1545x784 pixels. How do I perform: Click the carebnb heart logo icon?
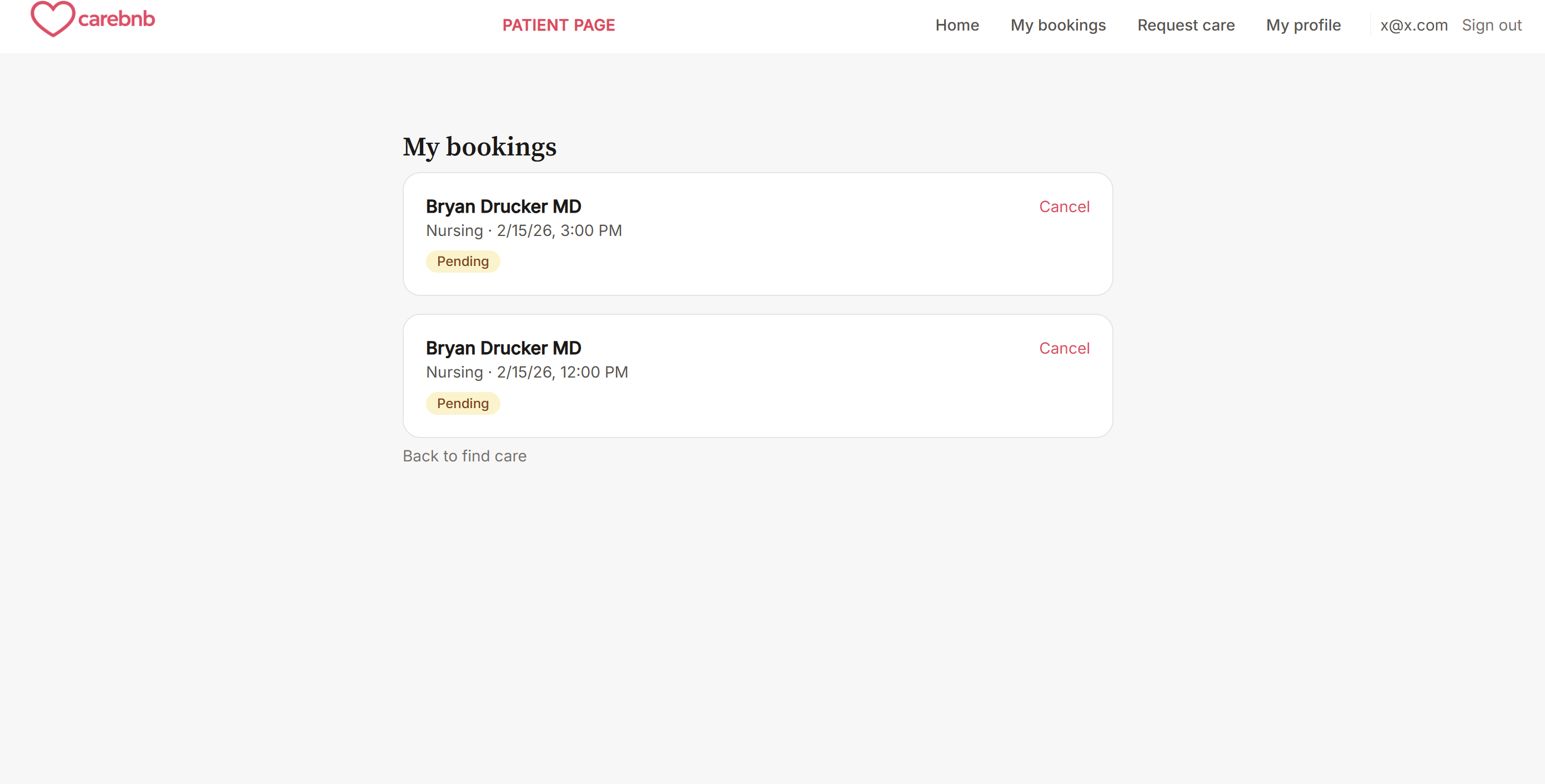coord(53,19)
